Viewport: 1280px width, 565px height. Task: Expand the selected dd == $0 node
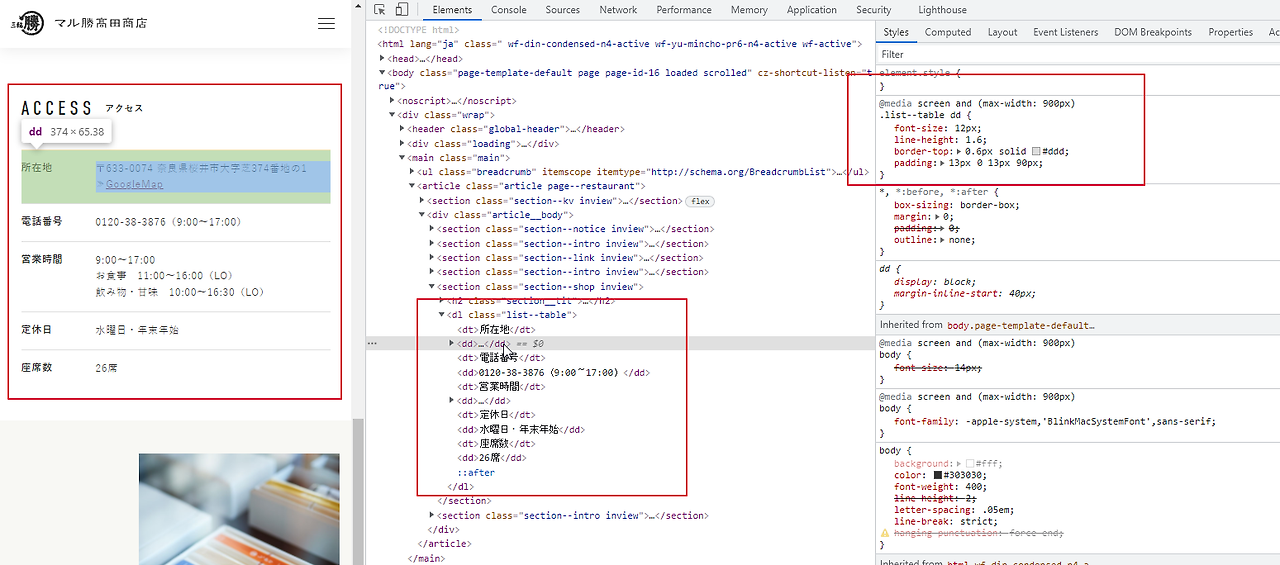452,343
